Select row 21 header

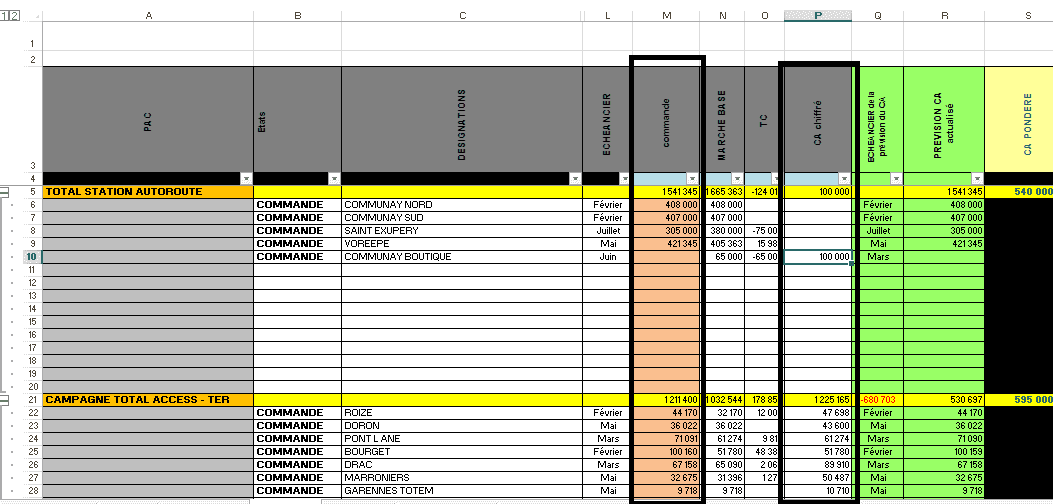point(32,400)
